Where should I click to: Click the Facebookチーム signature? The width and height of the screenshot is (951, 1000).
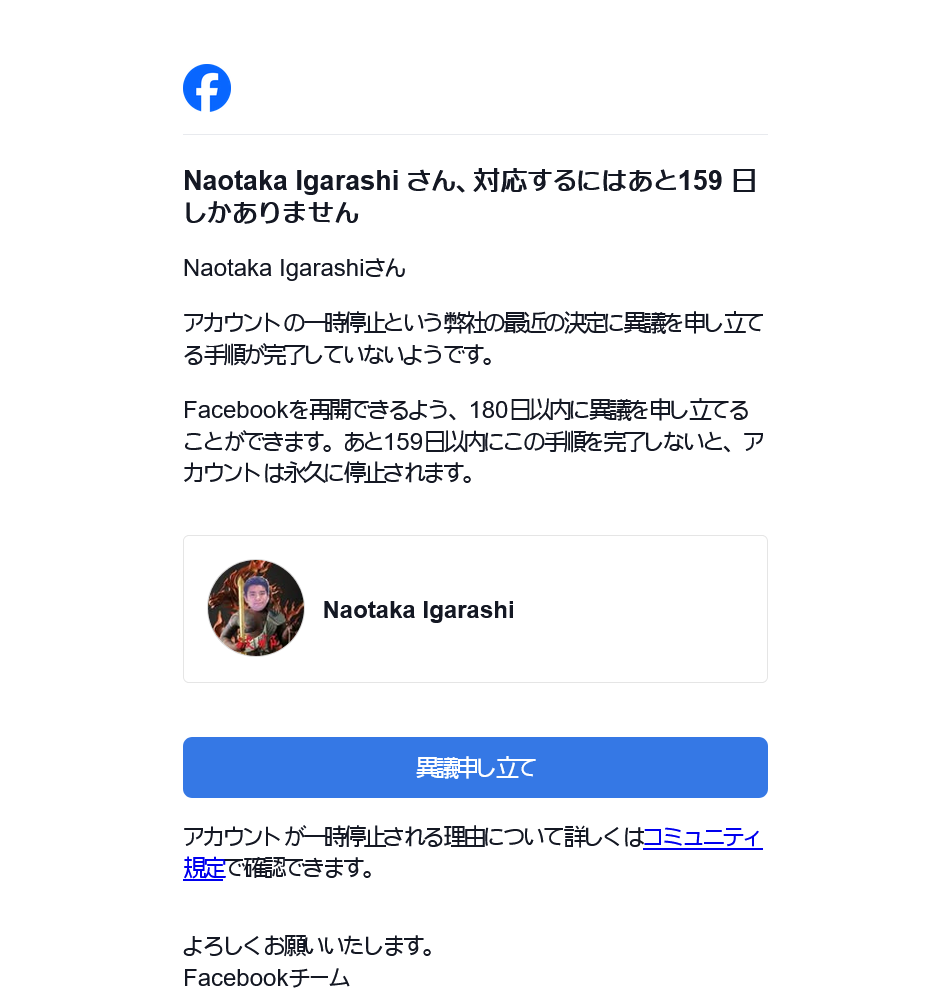[266, 978]
